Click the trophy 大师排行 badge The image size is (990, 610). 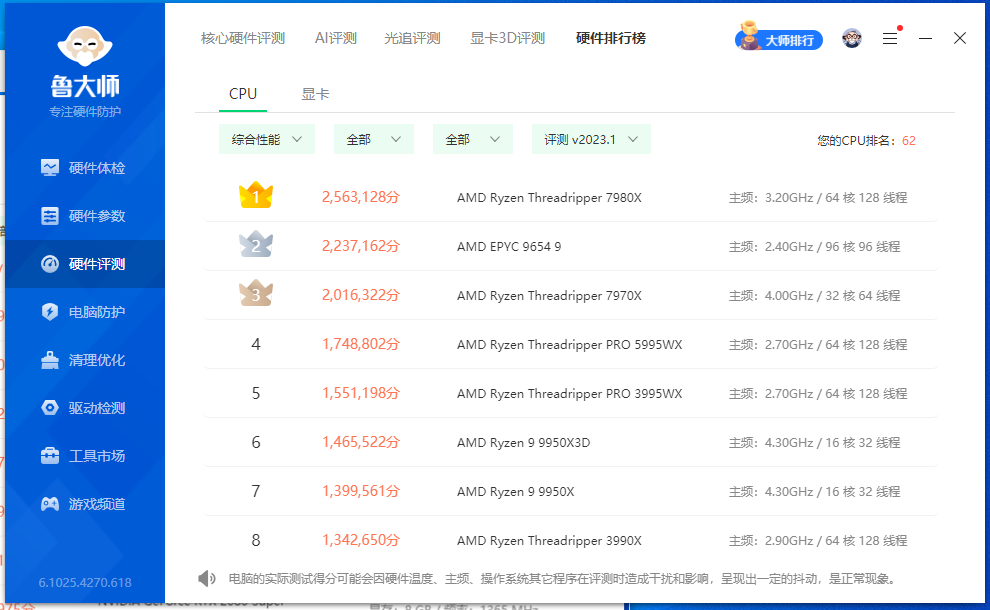tap(778, 38)
